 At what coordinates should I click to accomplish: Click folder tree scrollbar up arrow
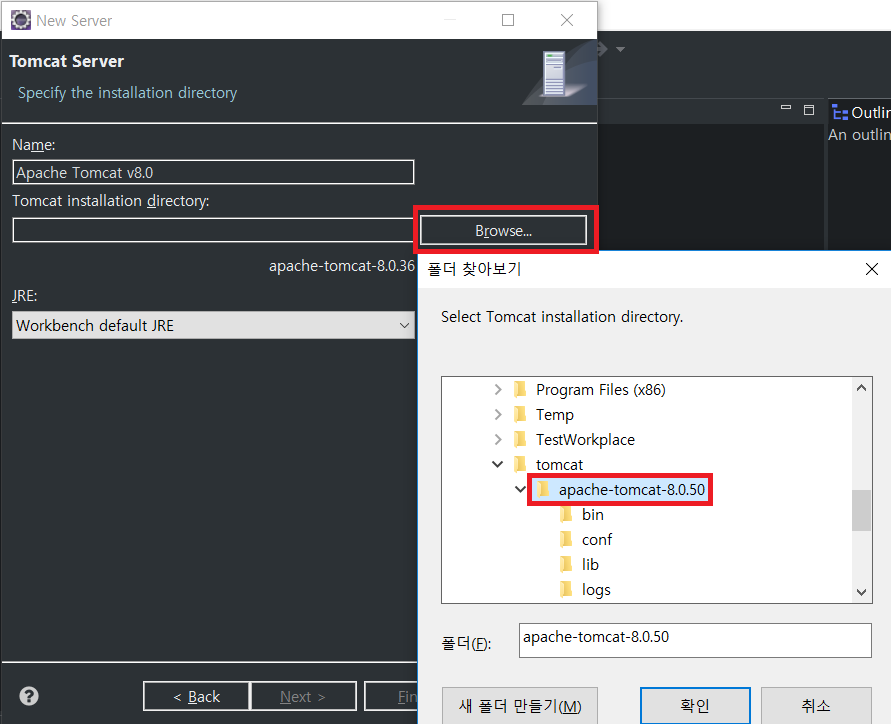861,388
